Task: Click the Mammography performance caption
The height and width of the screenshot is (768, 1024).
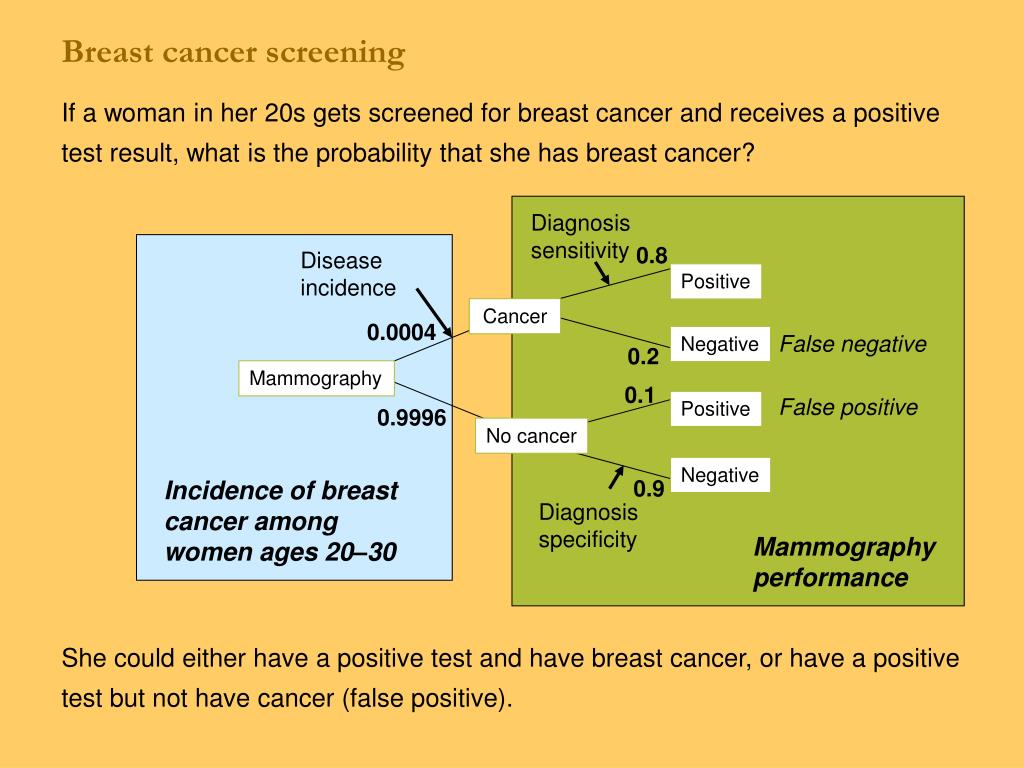Action: (844, 562)
